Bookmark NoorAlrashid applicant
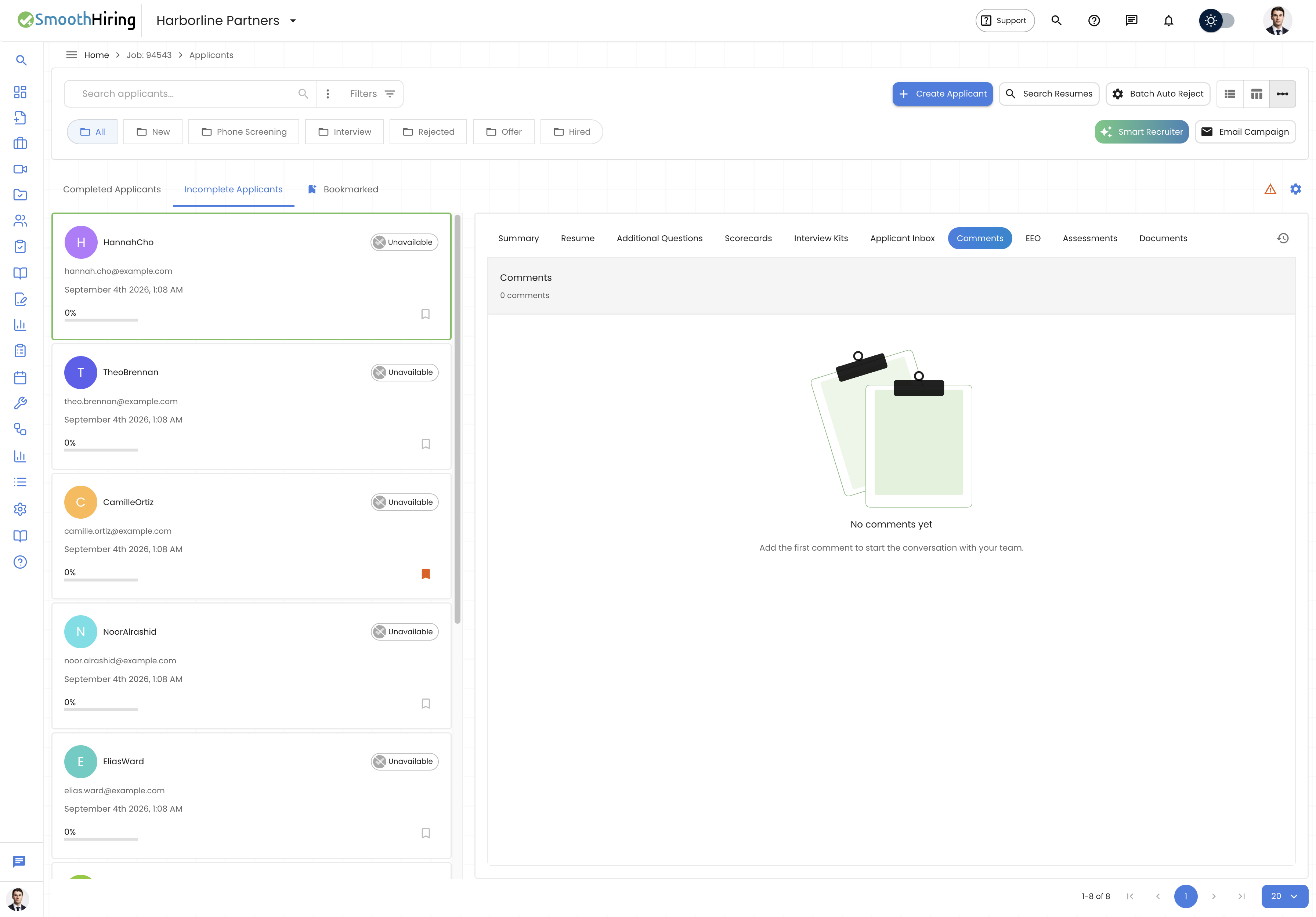Viewport: 1316px width, 917px height. pyautogui.click(x=425, y=703)
